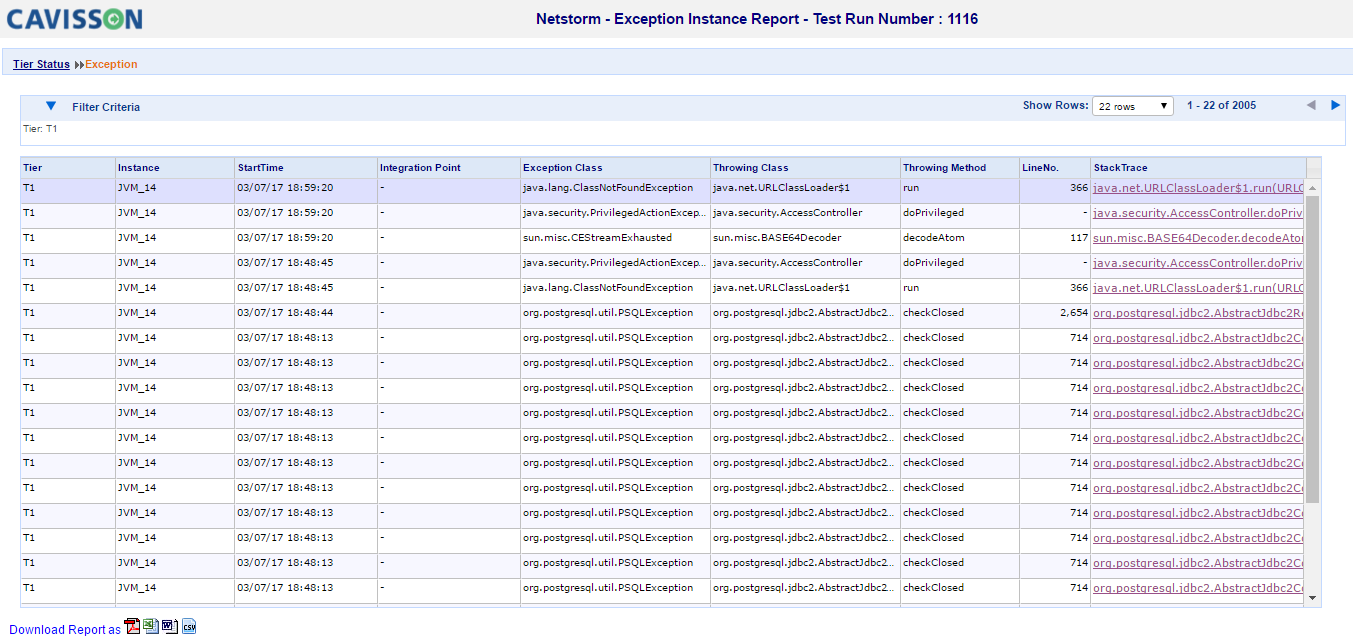The image size is (1353, 643).
Task: Sort by the Throwing Method column
Action: (x=959, y=168)
